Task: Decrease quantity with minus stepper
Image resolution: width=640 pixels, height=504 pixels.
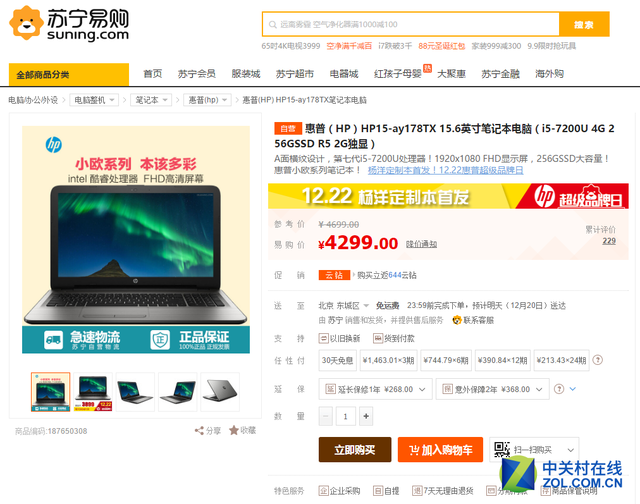Action: point(326,416)
